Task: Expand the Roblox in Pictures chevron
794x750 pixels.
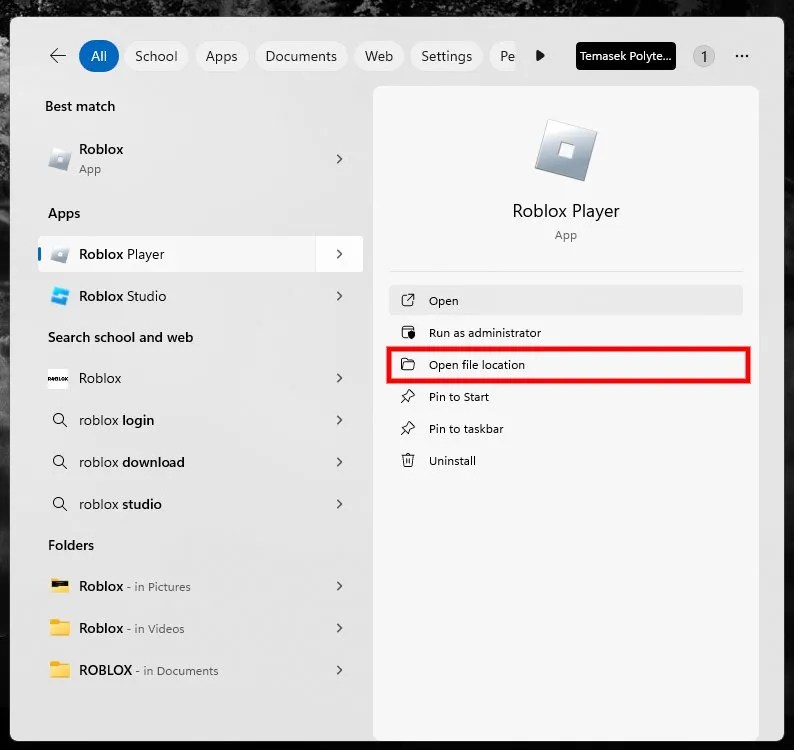Action: click(339, 586)
